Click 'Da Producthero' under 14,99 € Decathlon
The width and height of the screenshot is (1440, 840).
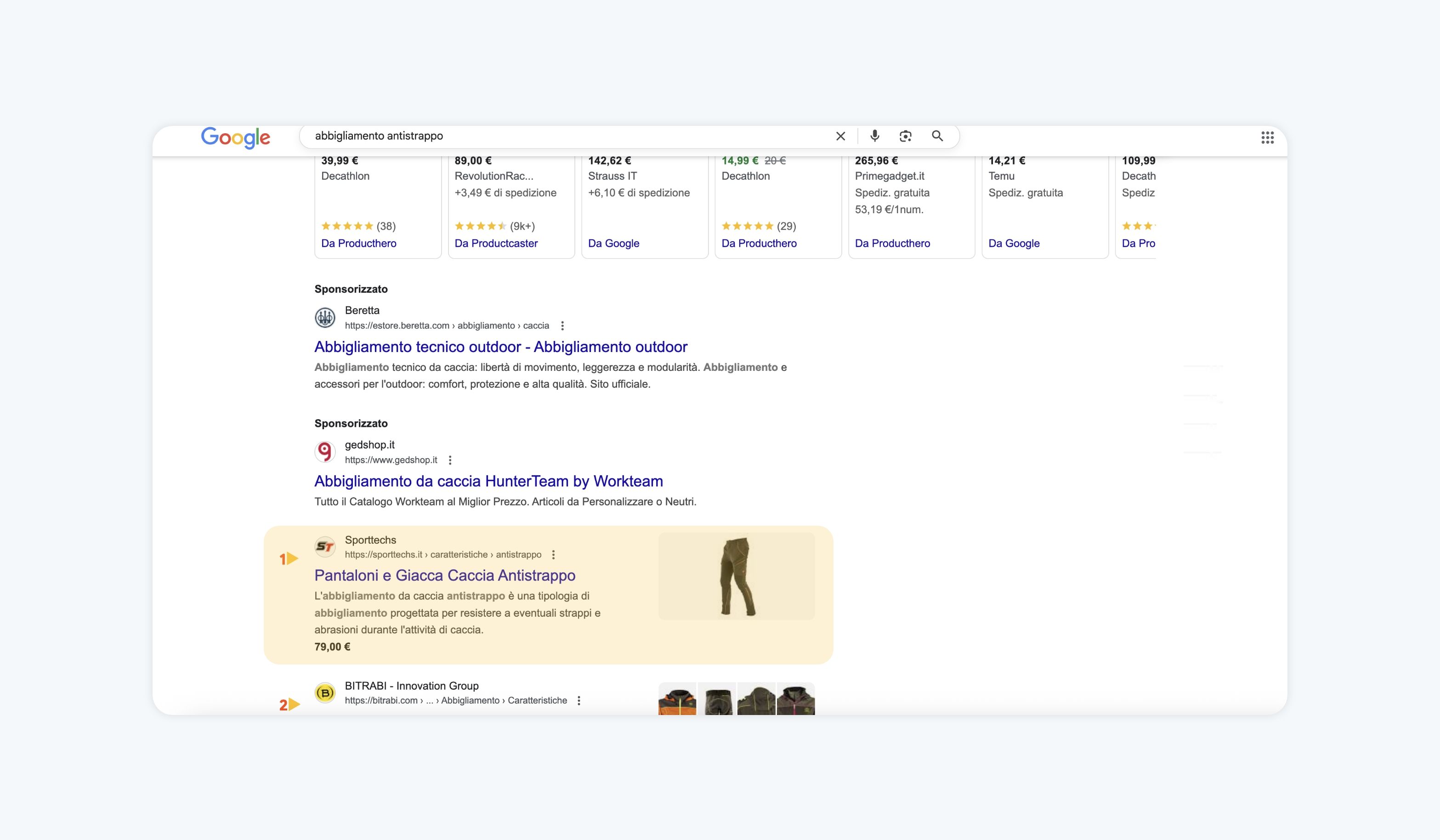[759, 244]
